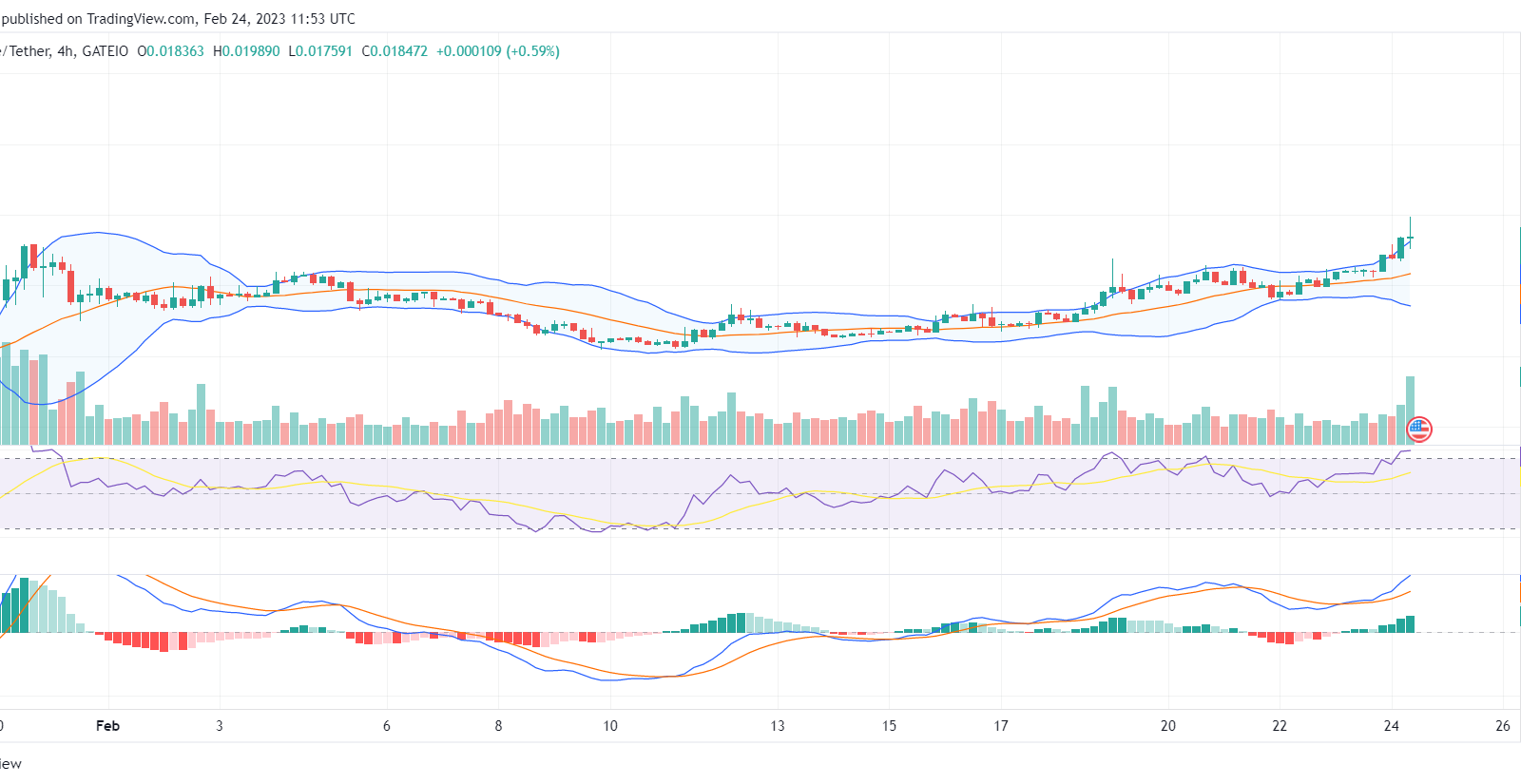This screenshot has width=1521, height=784.
Task: Click the '20' date label on time axis
Action: [x=1167, y=726]
